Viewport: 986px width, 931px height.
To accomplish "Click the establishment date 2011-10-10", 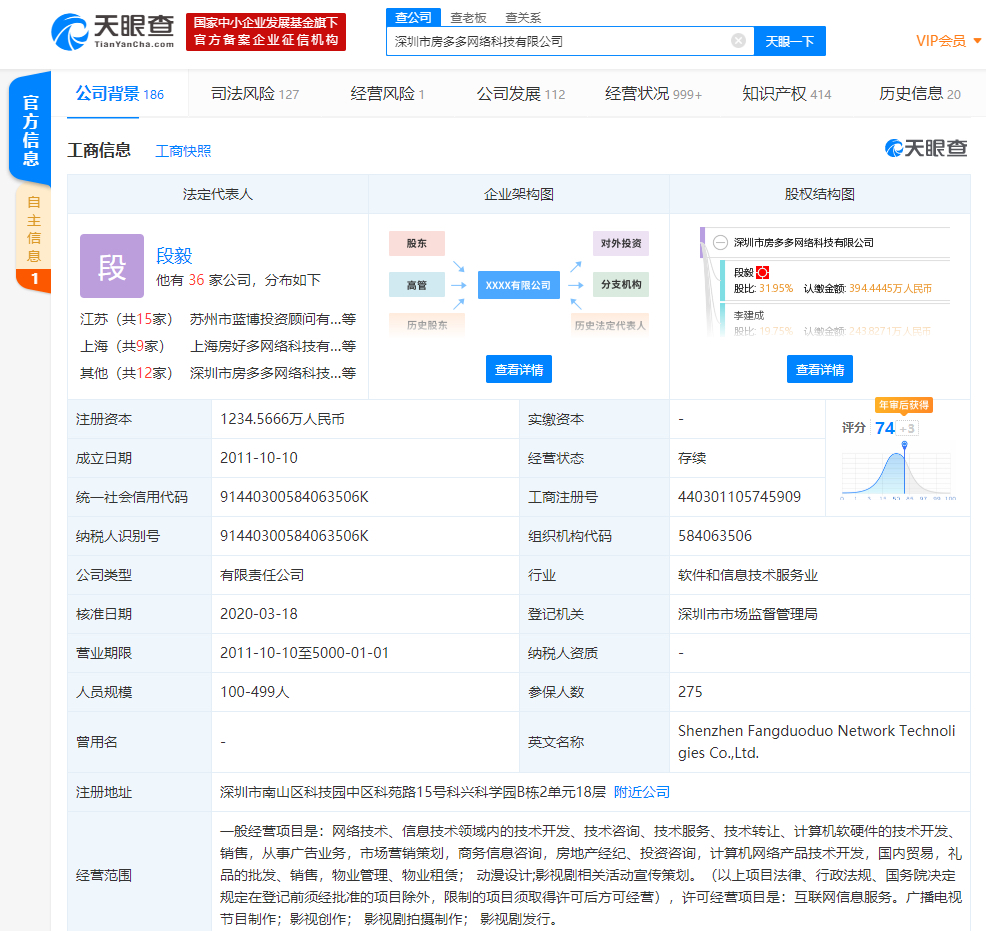I will (x=259, y=458).
